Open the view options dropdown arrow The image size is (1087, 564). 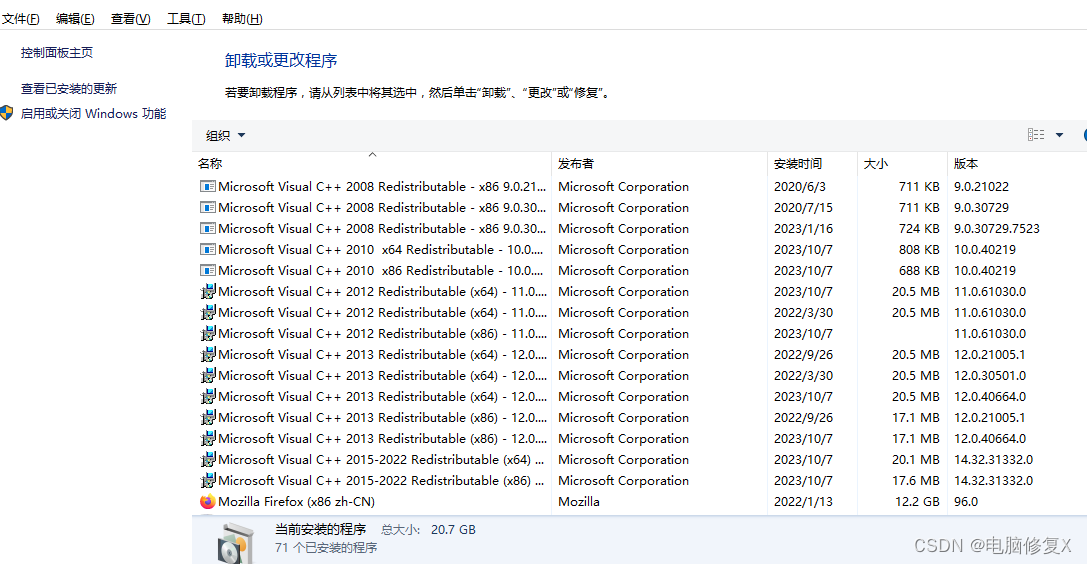tap(1059, 135)
